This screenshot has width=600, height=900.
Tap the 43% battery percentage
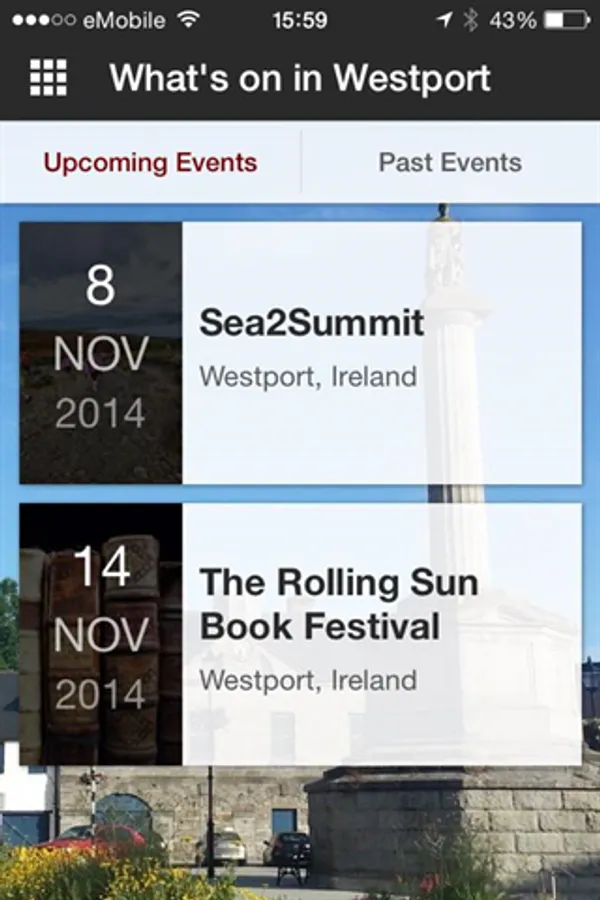pos(513,19)
